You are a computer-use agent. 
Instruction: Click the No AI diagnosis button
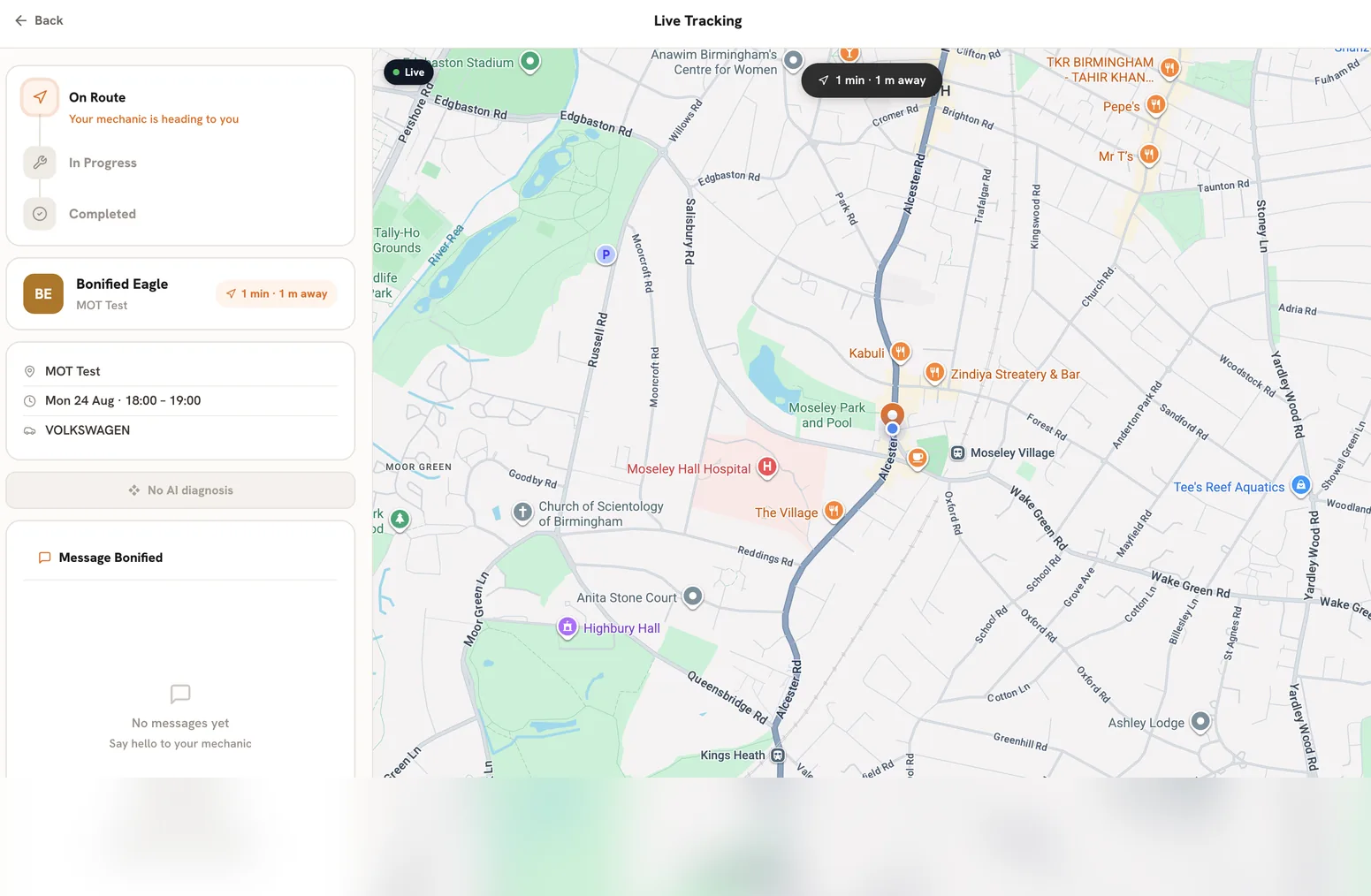(x=180, y=490)
